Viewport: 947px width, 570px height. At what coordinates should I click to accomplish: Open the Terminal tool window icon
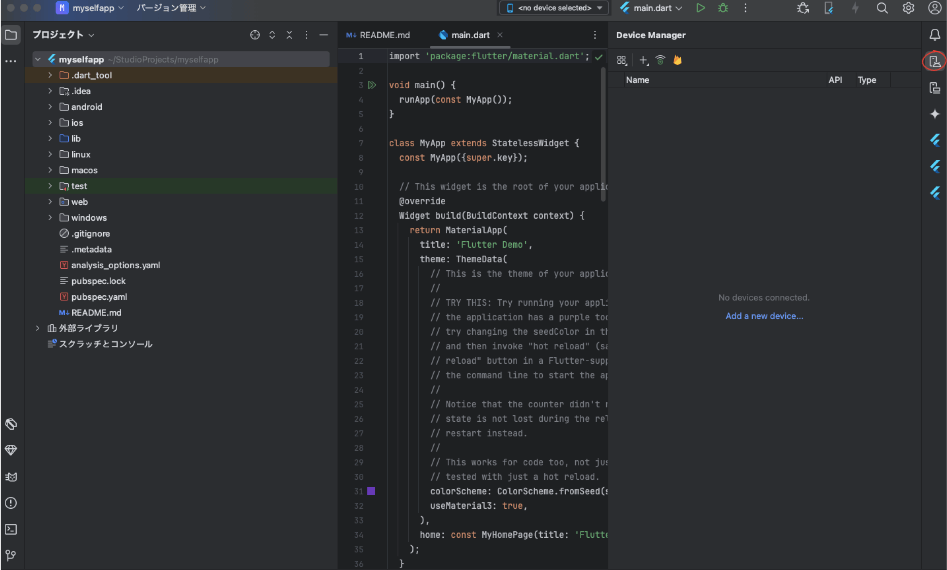pos(11,530)
